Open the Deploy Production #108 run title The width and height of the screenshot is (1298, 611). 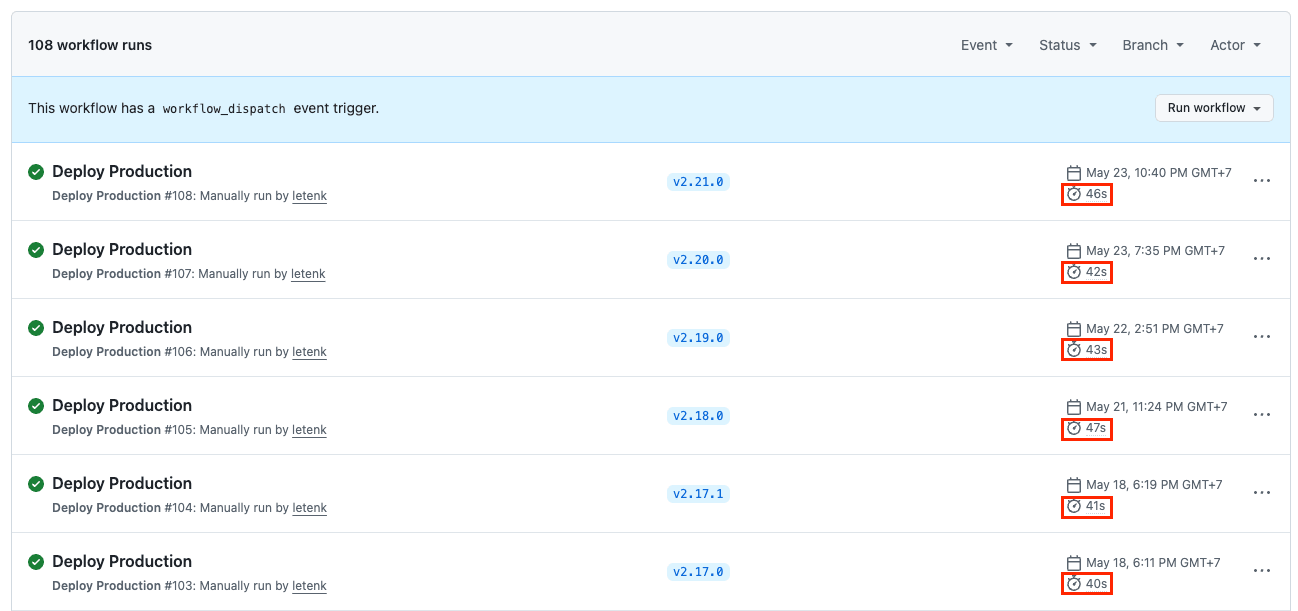122,171
